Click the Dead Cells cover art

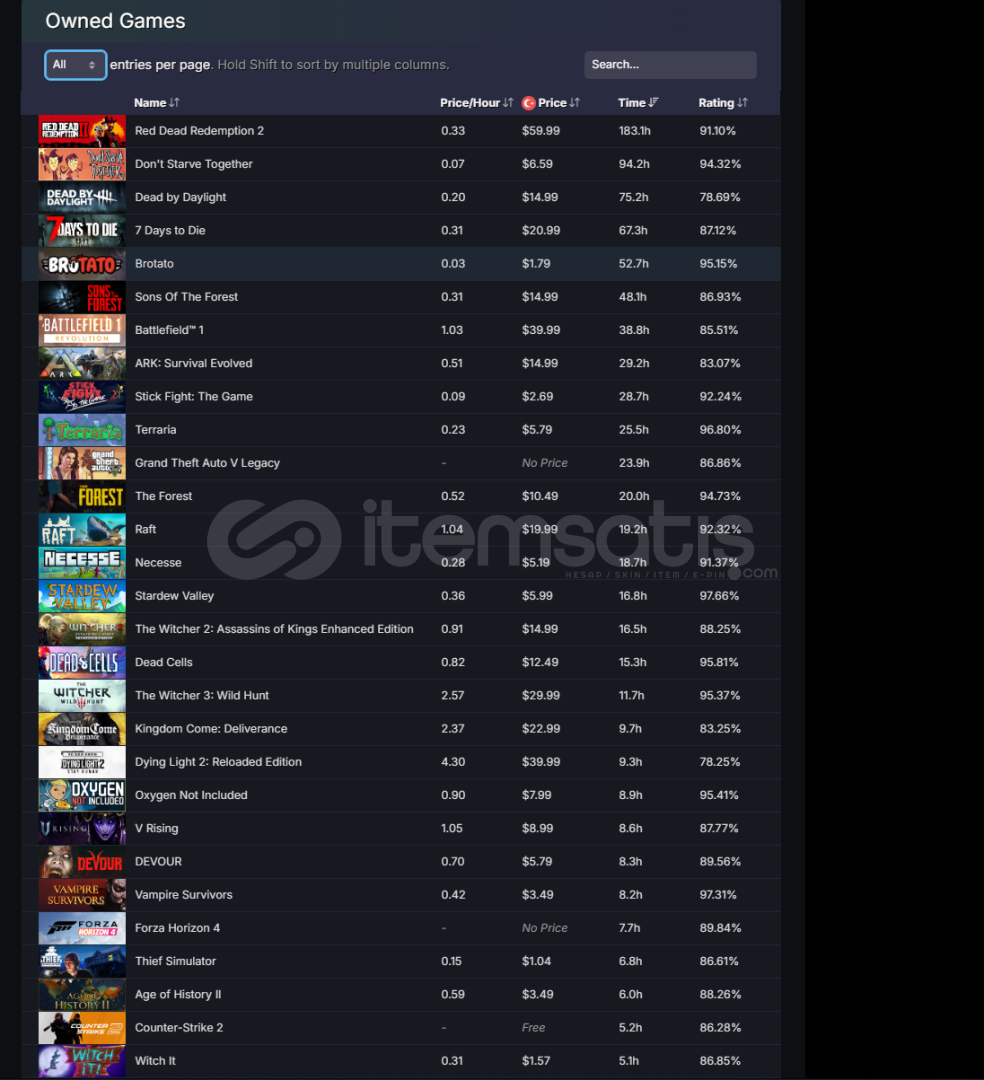coord(82,663)
